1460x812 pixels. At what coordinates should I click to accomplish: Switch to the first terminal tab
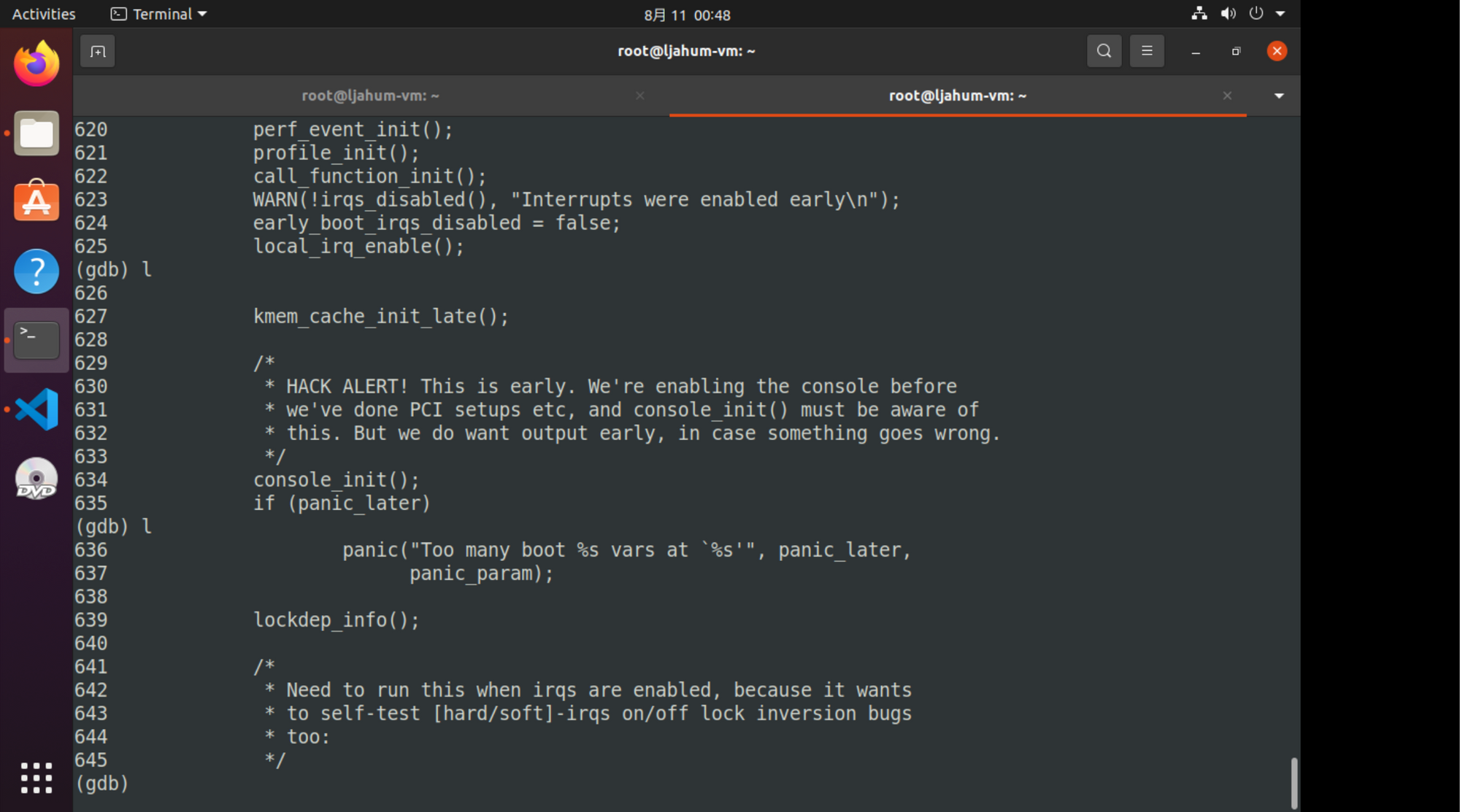pos(371,96)
